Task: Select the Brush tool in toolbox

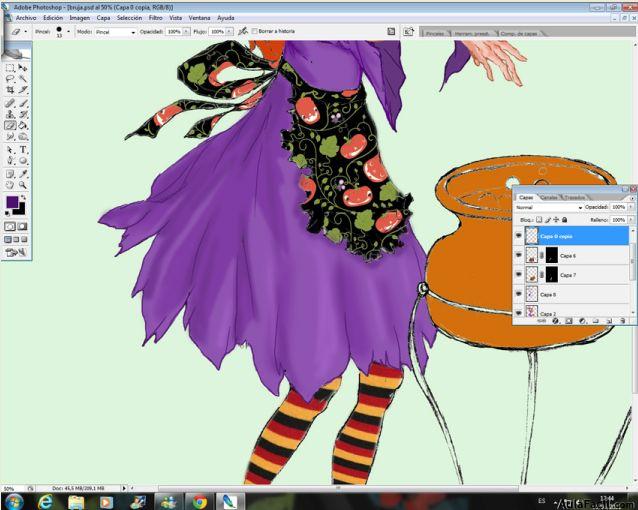Action: click(x=23, y=103)
